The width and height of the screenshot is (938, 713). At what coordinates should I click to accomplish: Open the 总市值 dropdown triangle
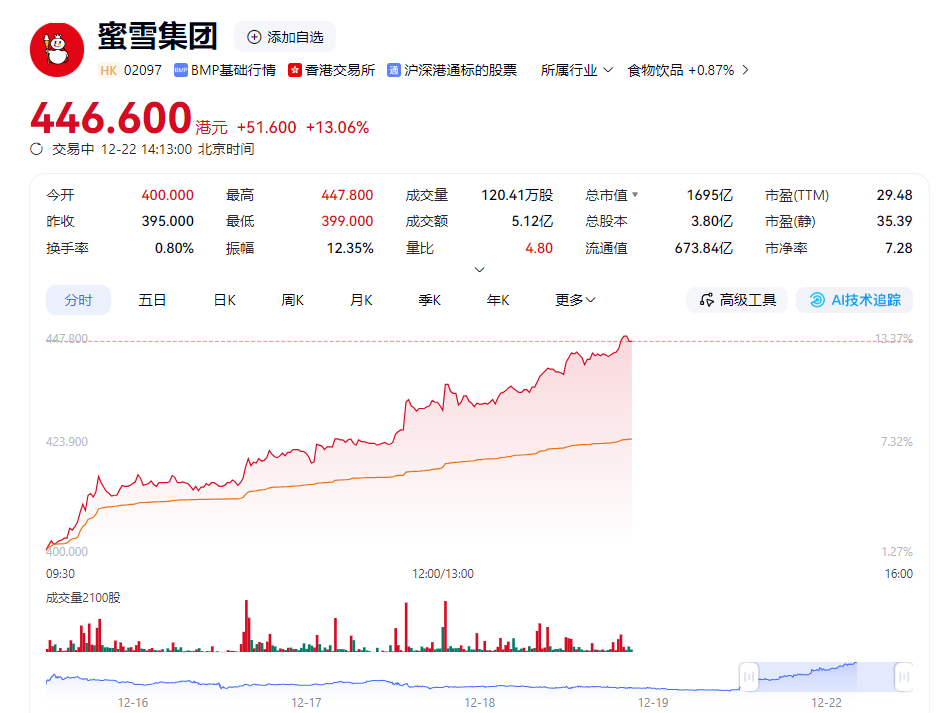point(635,194)
